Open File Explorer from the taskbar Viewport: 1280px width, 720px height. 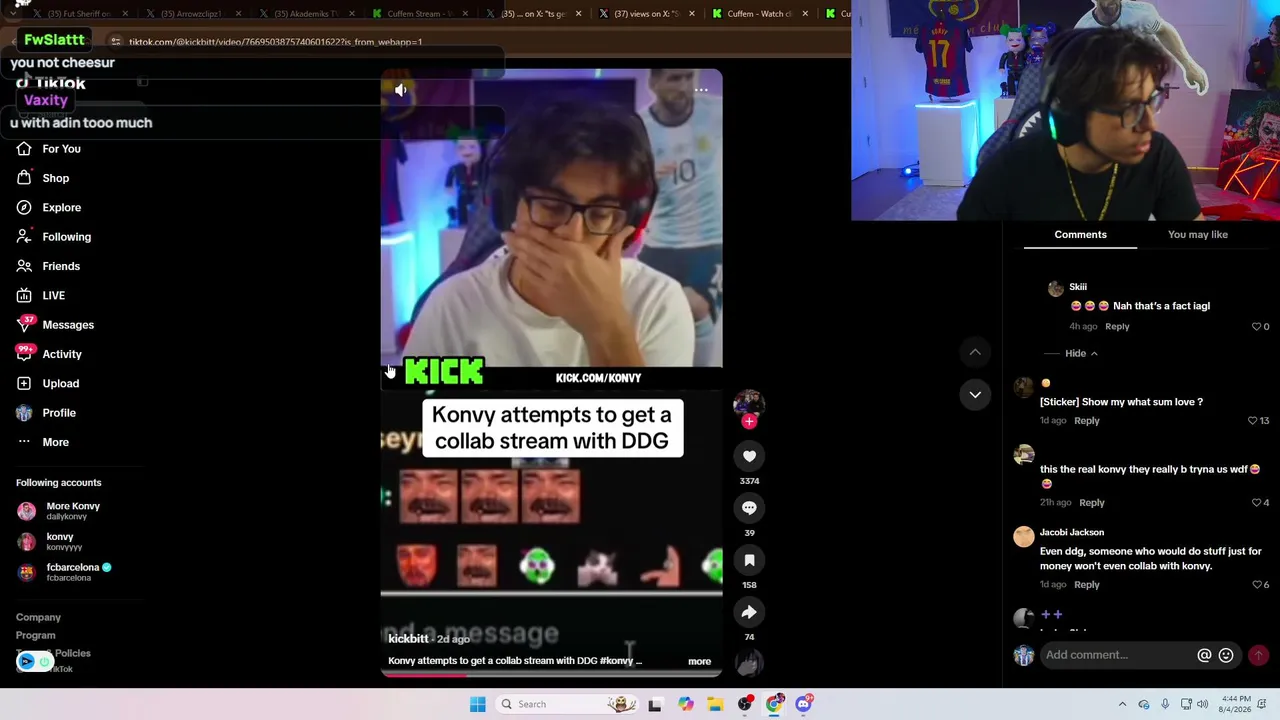[x=715, y=704]
